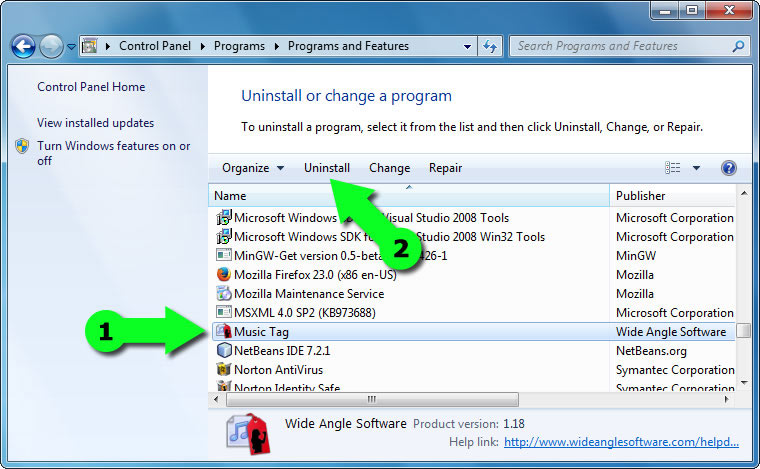Open Help with the question mark icon
The image size is (760, 469).
pyautogui.click(x=728, y=168)
